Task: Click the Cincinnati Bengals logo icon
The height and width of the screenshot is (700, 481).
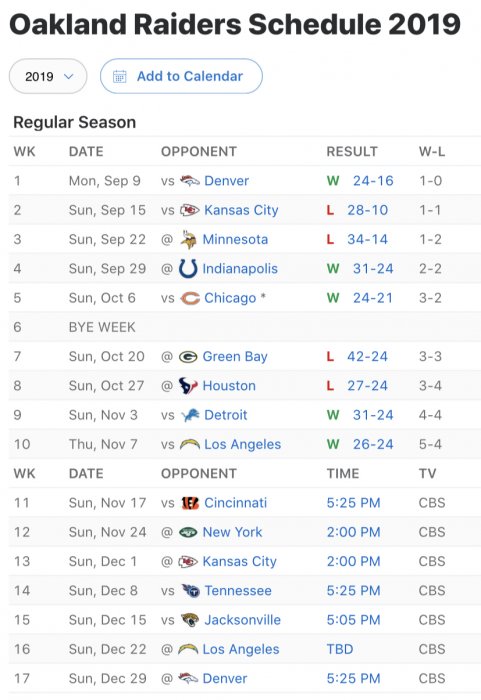Action: tap(190, 503)
